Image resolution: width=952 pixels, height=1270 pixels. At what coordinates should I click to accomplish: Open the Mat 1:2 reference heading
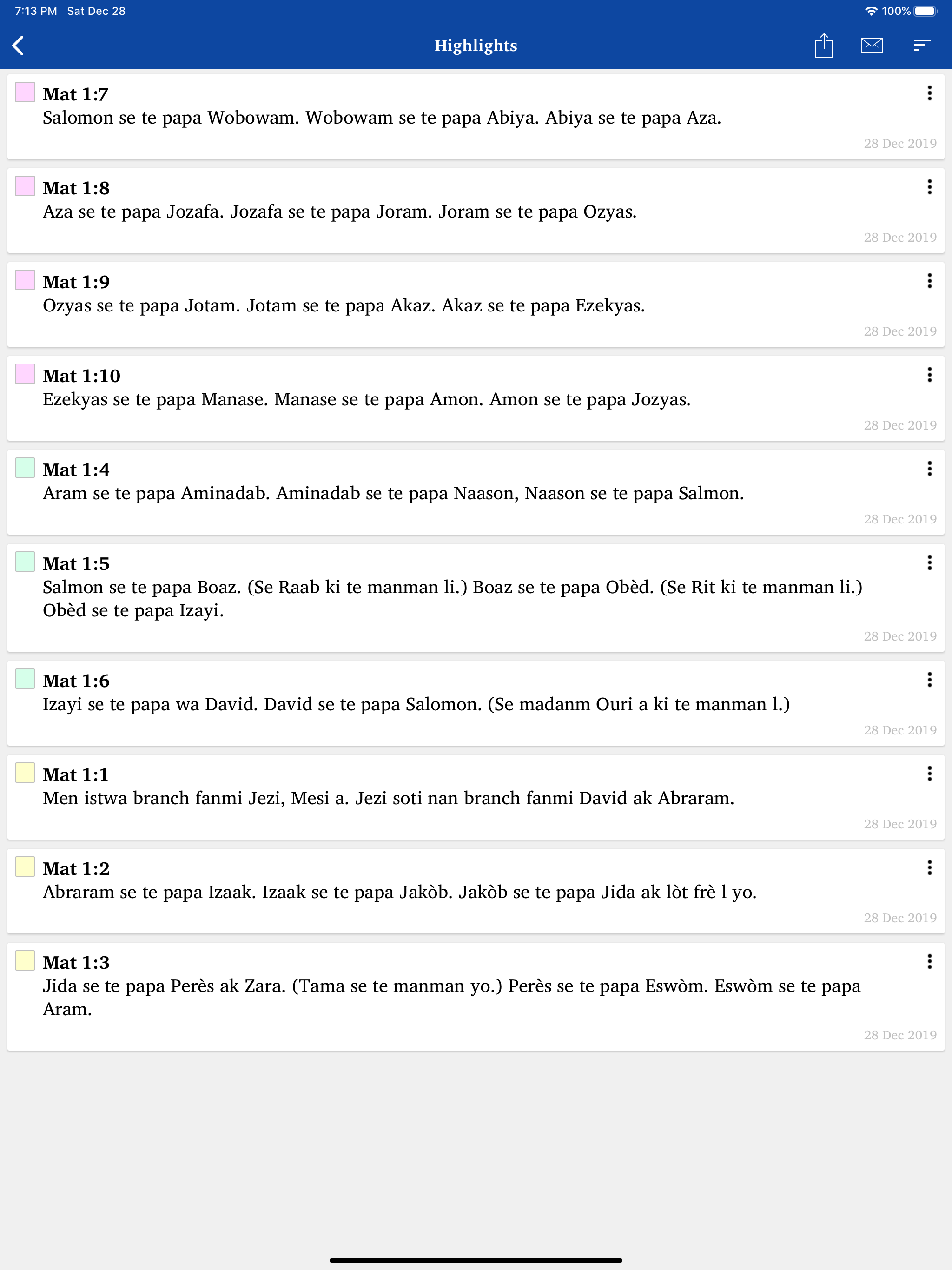[x=76, y=869]
